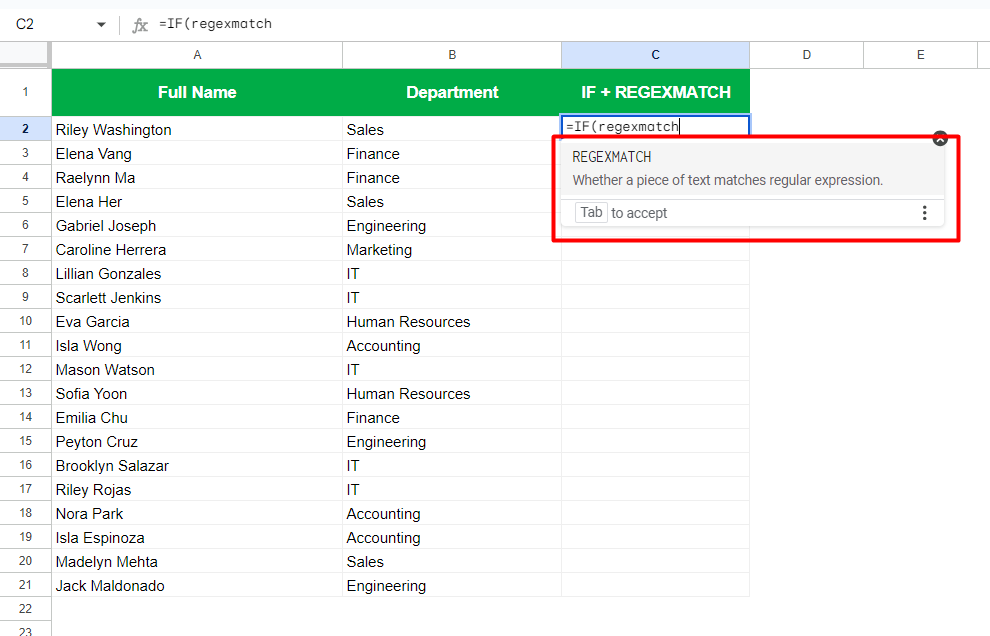Select cell containing Isla Espinoza

tap(197, 537)
